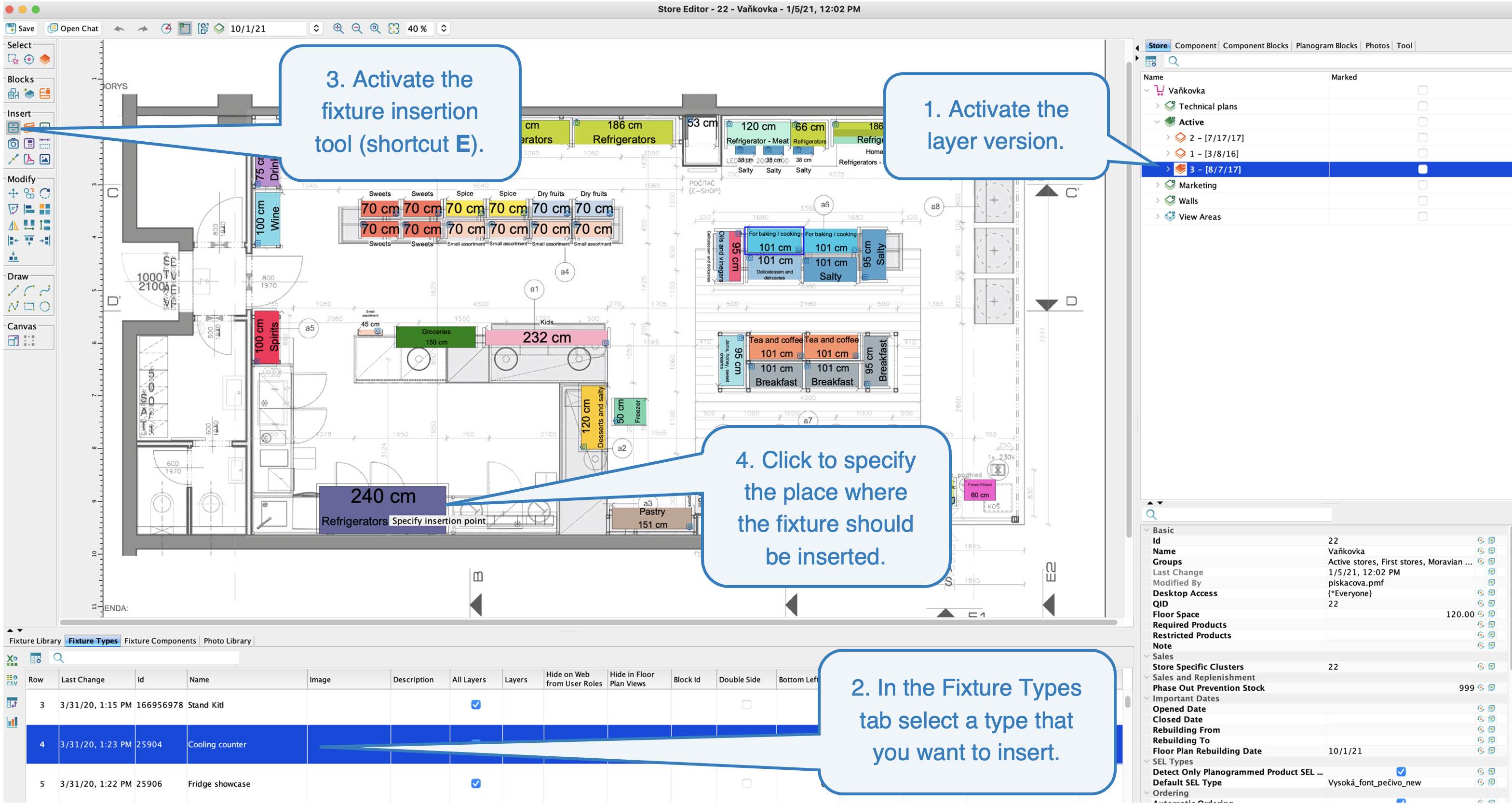The image size is (1512, 805).
Task: Select the insert image tool
Action: coord(45,159)
